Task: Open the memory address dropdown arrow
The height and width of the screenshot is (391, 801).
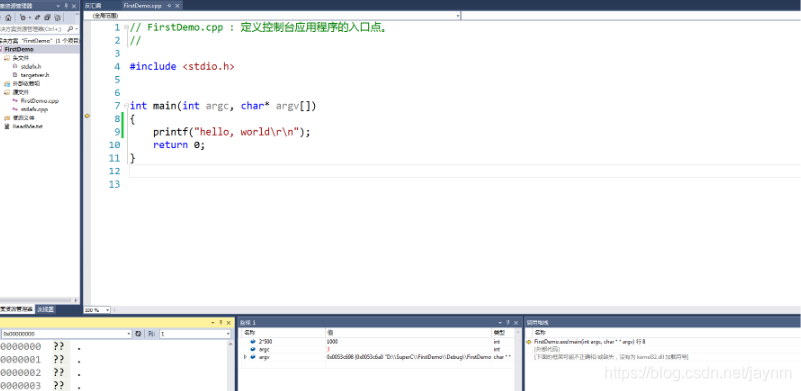Action: (129, 334)
